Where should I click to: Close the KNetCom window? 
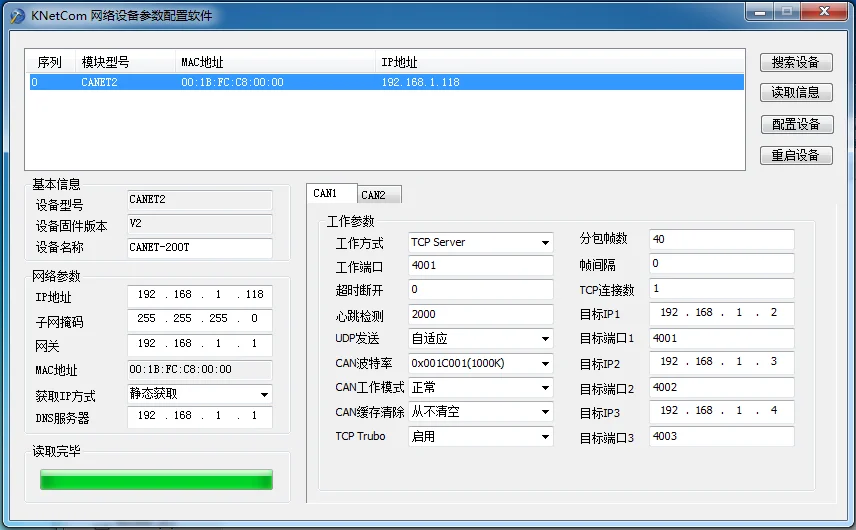[x=824, y=12]
